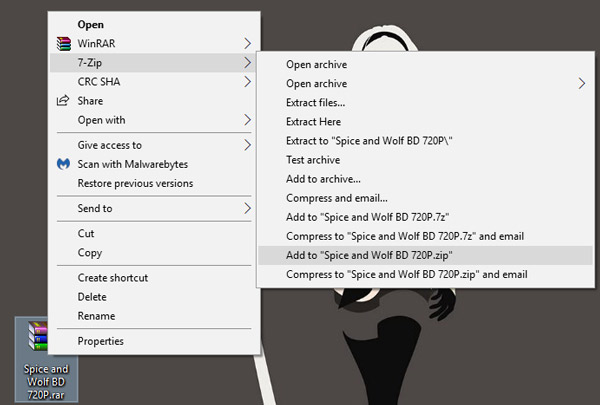Image resolution: width=600 pixels, height=405 pixels.
Task: Choose Rename from context menu
Action: coord(155,316)
